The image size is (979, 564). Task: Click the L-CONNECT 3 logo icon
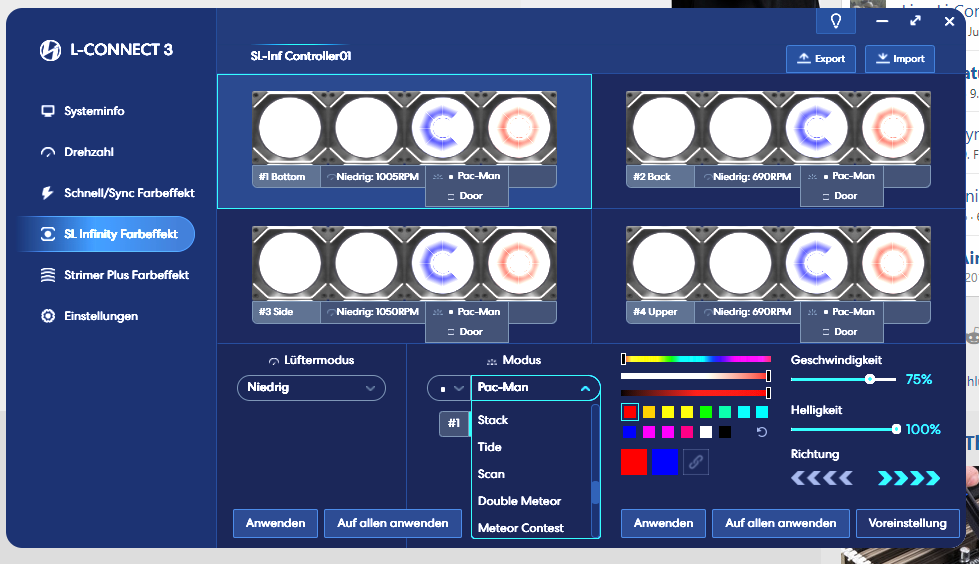50,50
